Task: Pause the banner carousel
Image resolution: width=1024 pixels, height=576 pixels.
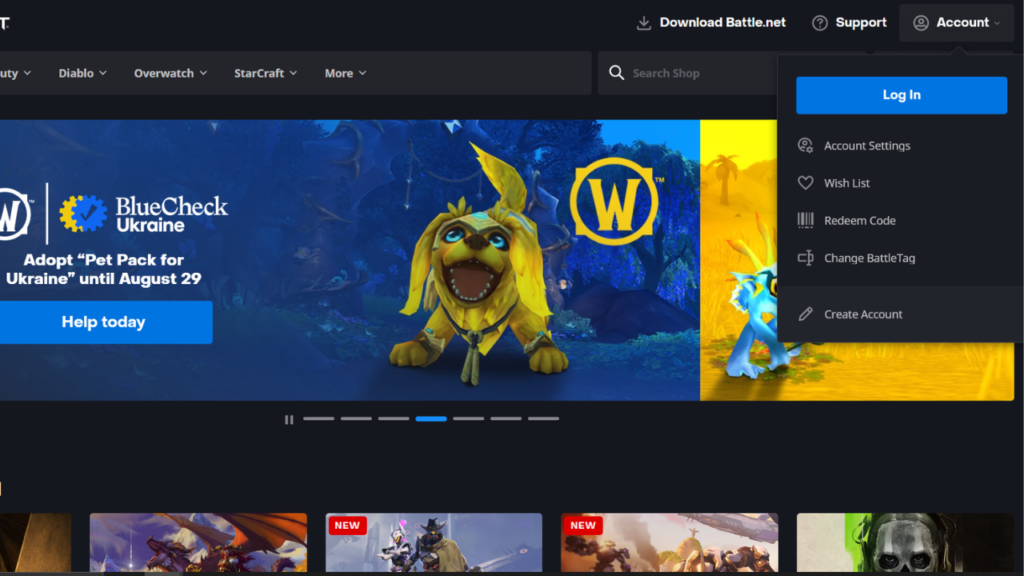Action: pyautogui.click(x=289, y=419)
